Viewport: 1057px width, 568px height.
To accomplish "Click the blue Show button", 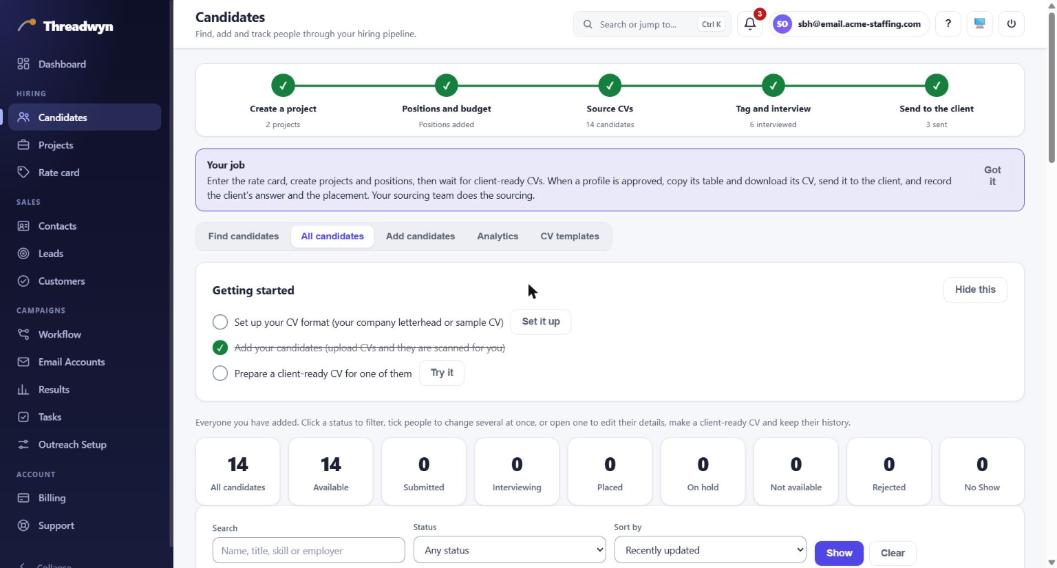I will tap(839, 553).
